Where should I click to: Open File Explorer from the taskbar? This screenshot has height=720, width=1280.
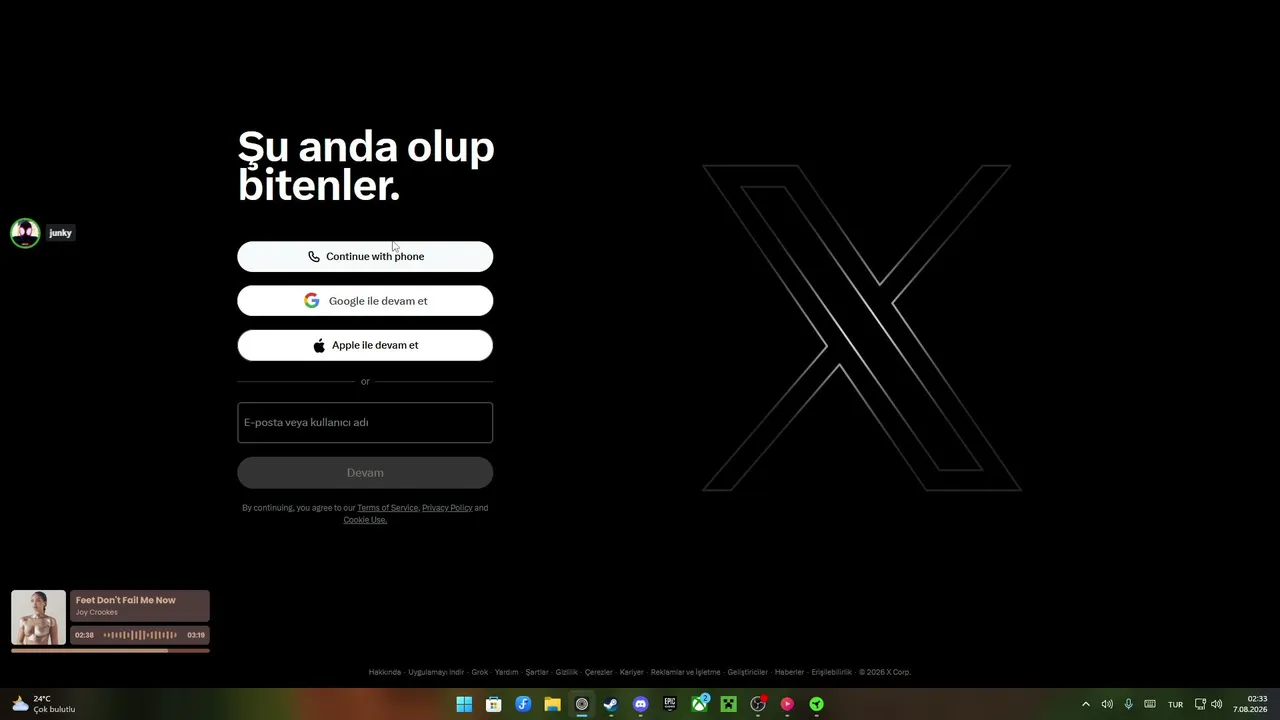pos(552,704)
